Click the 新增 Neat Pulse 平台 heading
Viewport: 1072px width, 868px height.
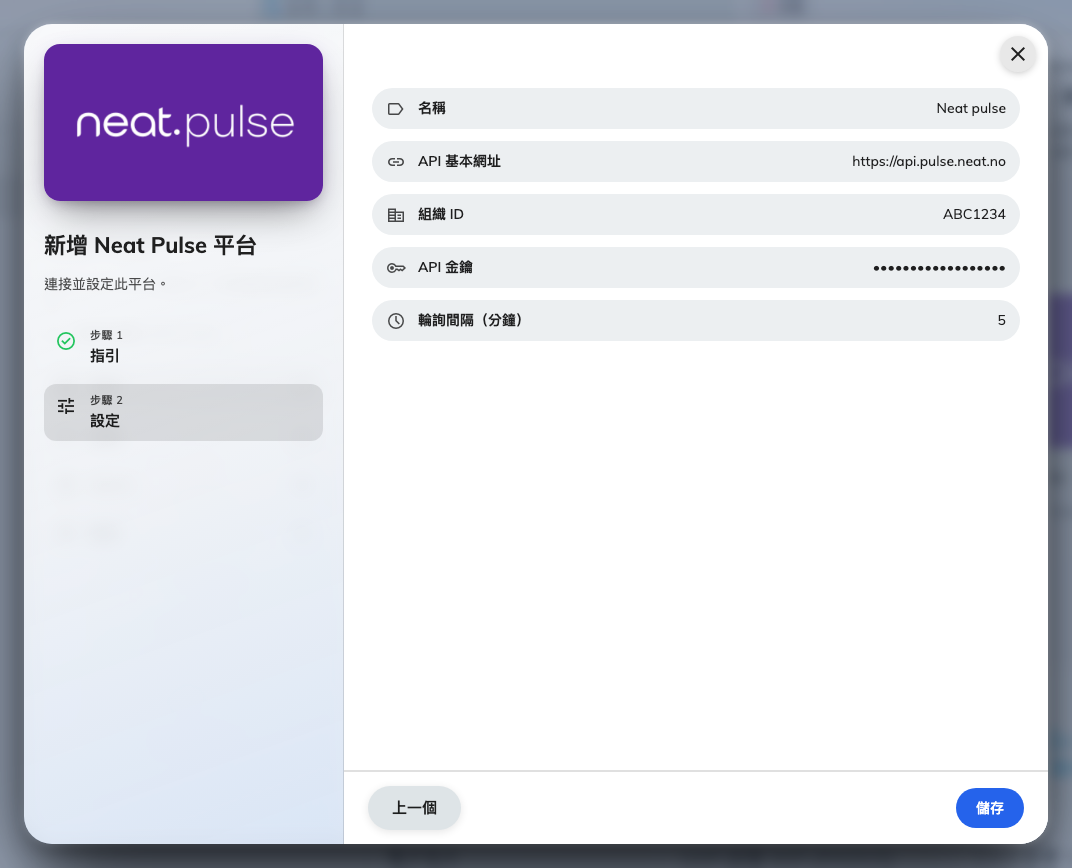point(150,245)
